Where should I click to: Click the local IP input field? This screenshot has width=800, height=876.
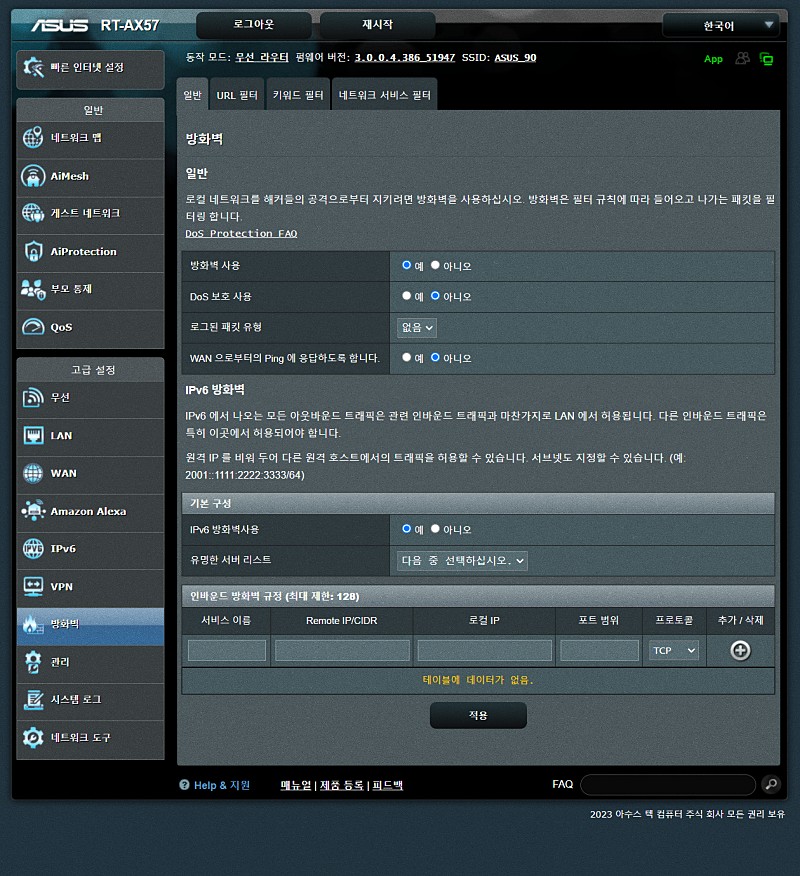click(x=484, y=650)
